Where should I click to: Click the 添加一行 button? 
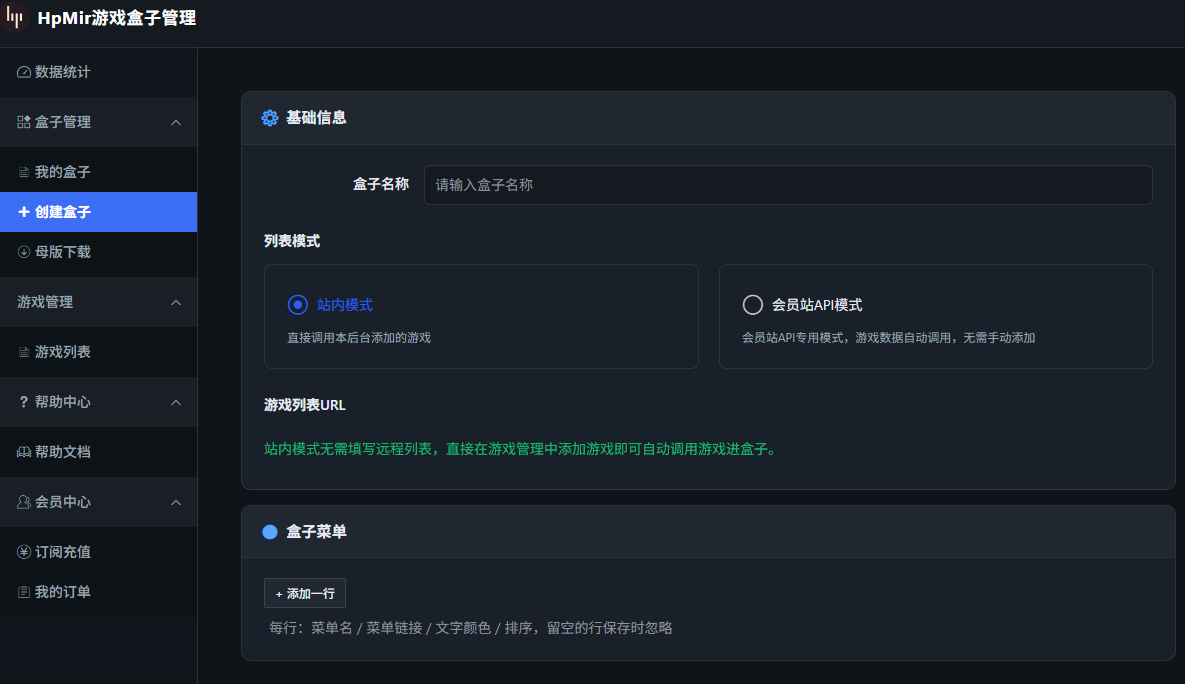(305, 593)
